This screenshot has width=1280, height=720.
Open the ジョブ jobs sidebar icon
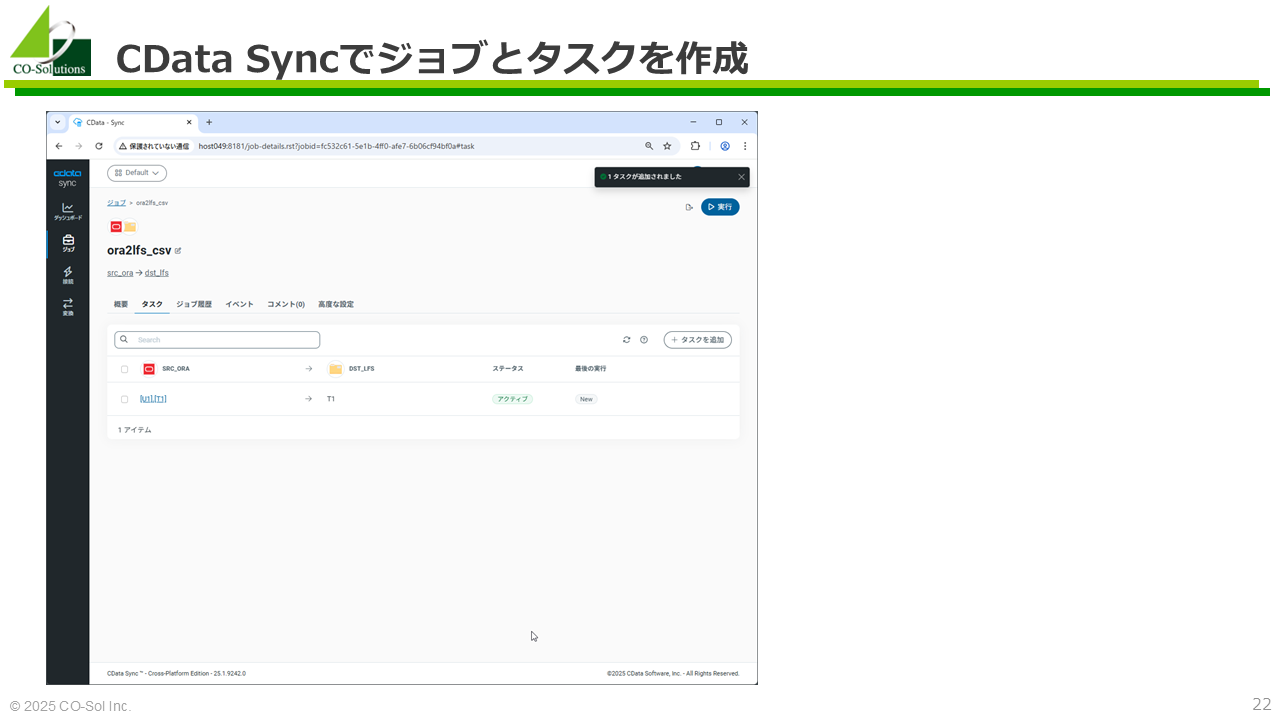[x=68, y=243]
